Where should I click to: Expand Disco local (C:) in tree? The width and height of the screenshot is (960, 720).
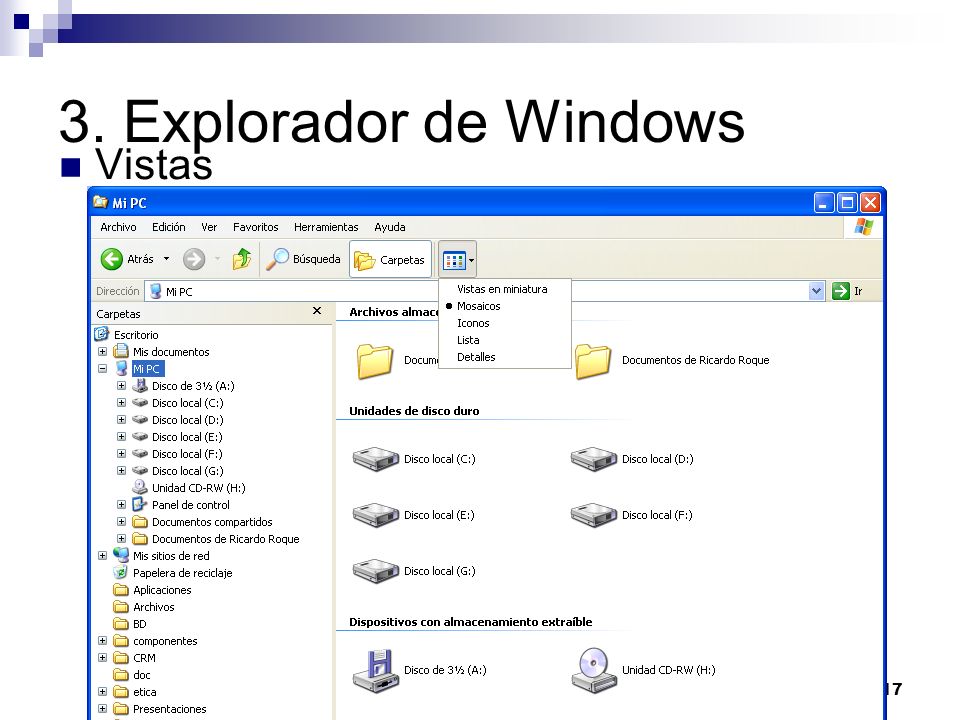(121, 403)
